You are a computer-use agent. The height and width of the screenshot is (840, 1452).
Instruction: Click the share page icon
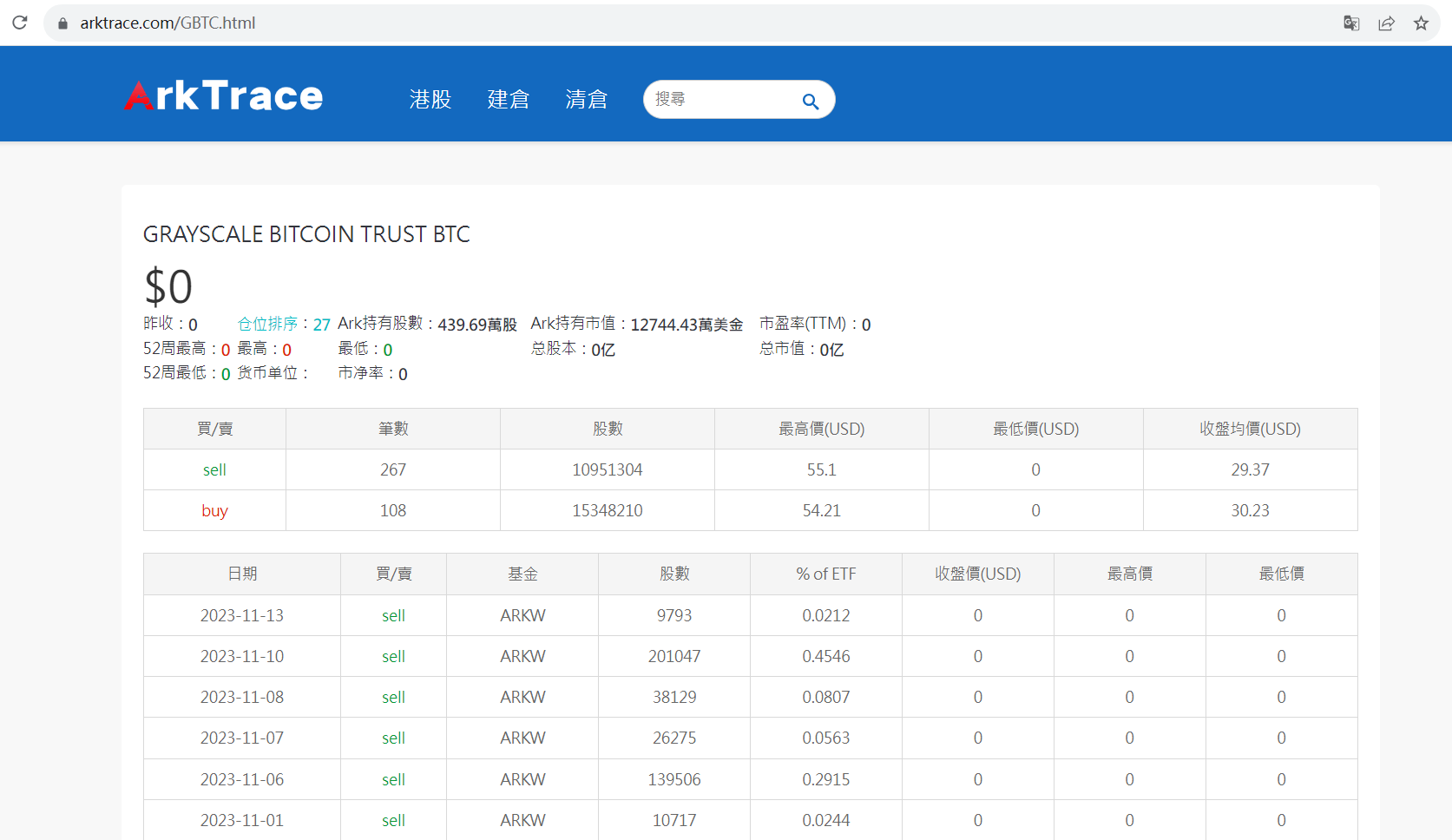click(x=1386, y=23)
